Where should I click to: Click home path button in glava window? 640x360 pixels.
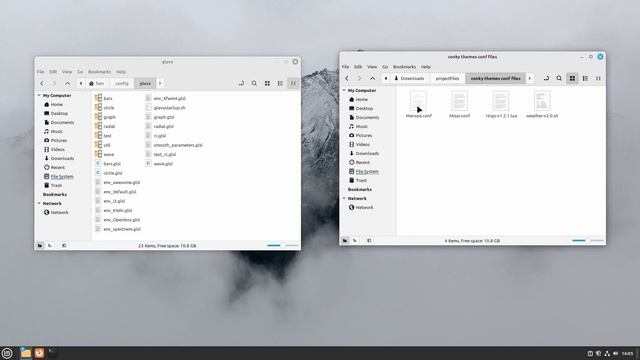pyautogui.click(x=97, y=83)
